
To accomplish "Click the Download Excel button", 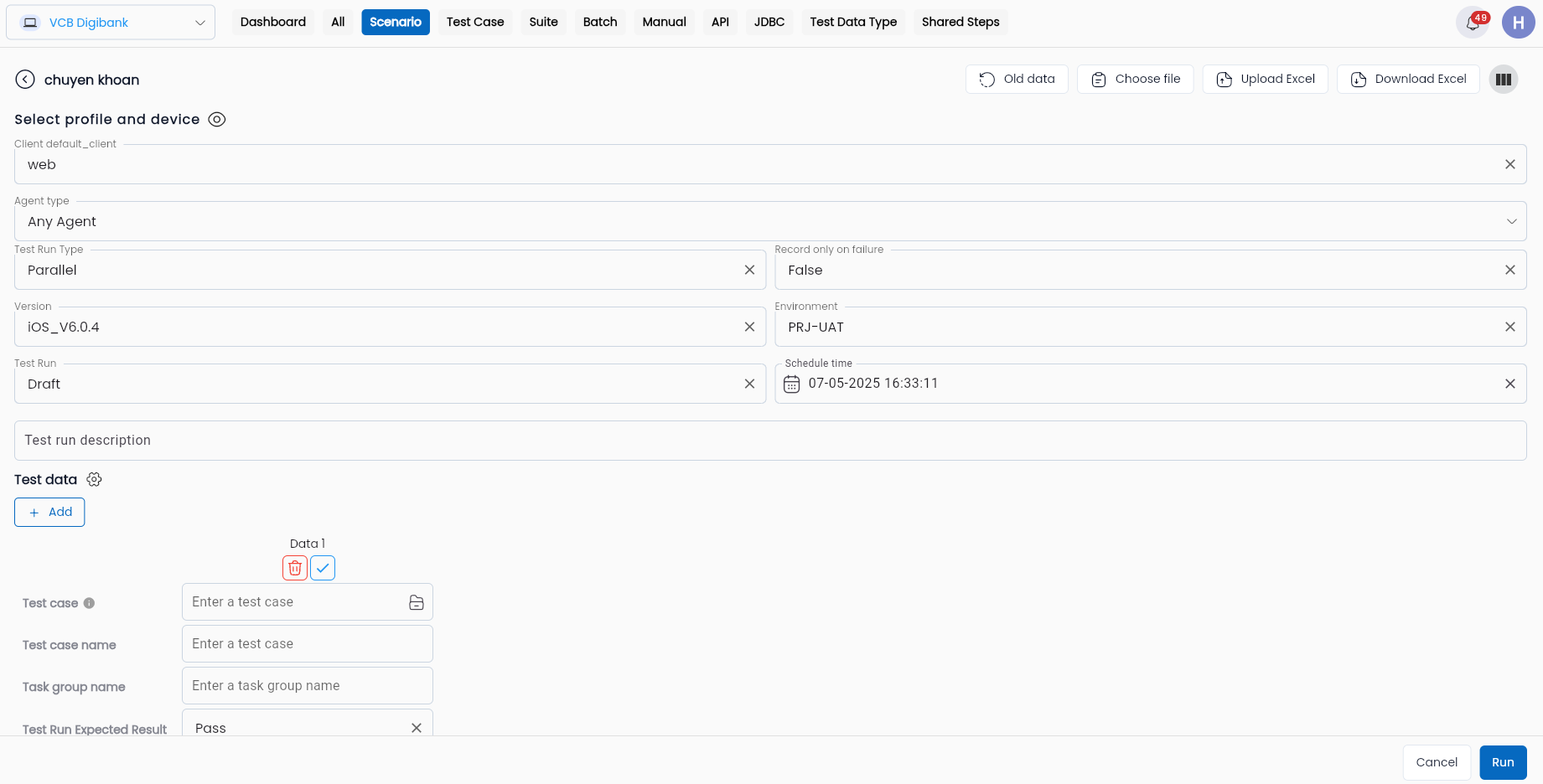I will (1408, 80).
